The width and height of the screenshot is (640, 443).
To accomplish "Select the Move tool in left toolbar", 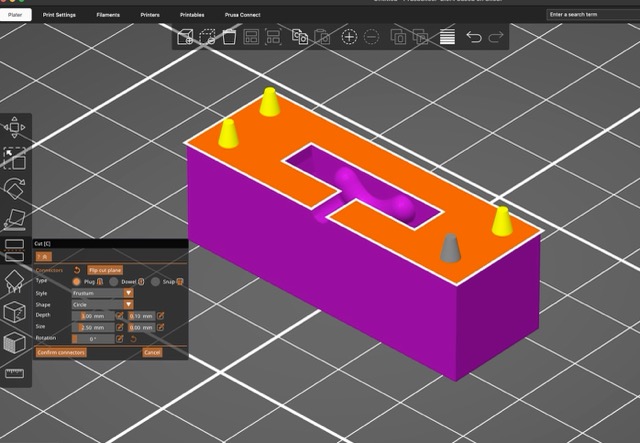I will pos(14,127).
